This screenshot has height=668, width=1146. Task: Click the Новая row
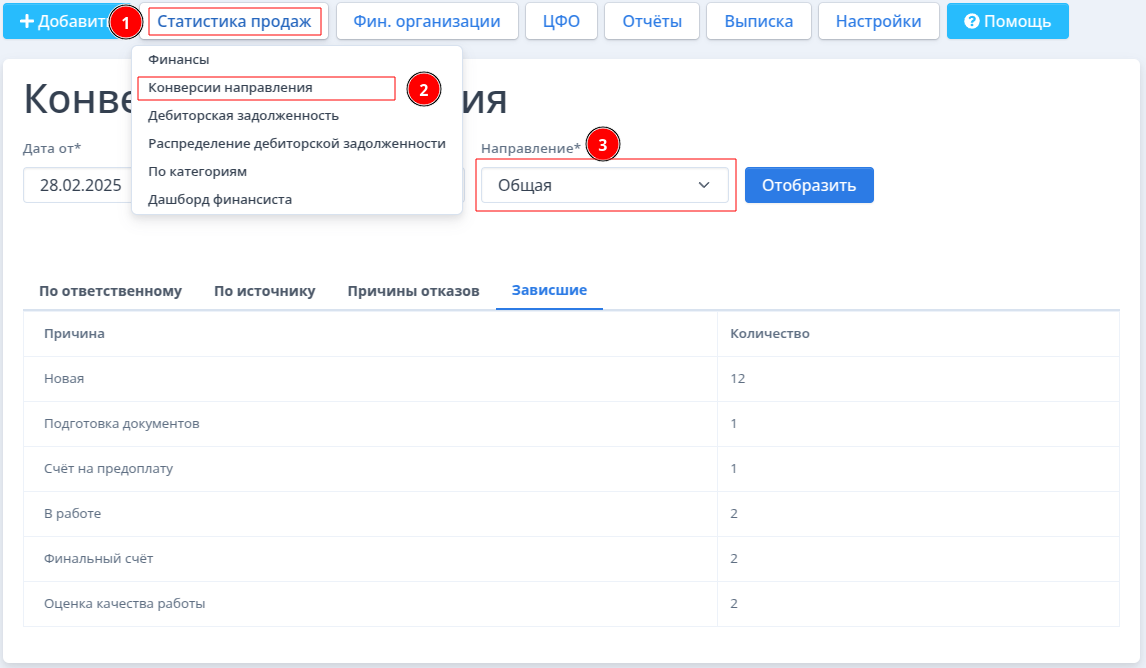571,379
